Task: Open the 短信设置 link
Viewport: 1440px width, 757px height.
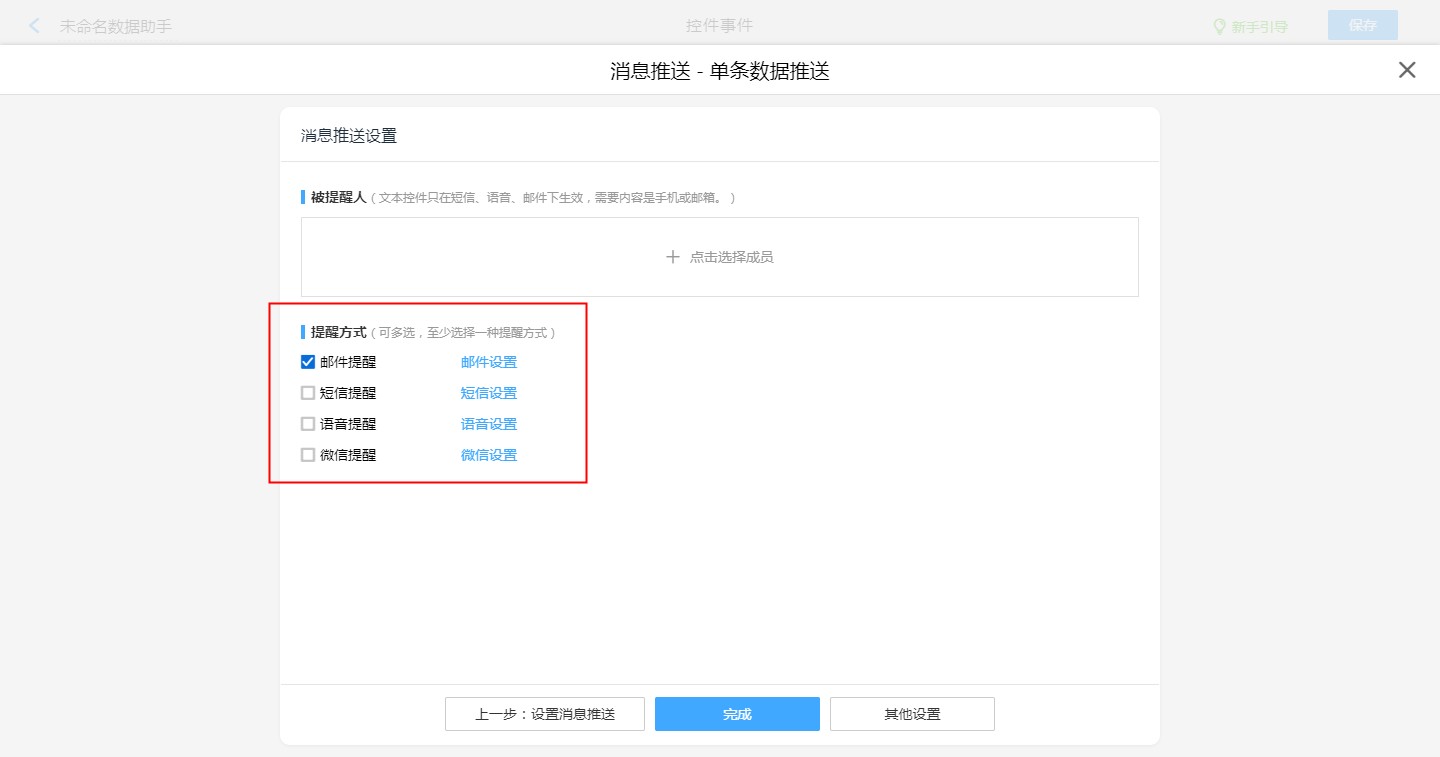Action: [488, 393]
